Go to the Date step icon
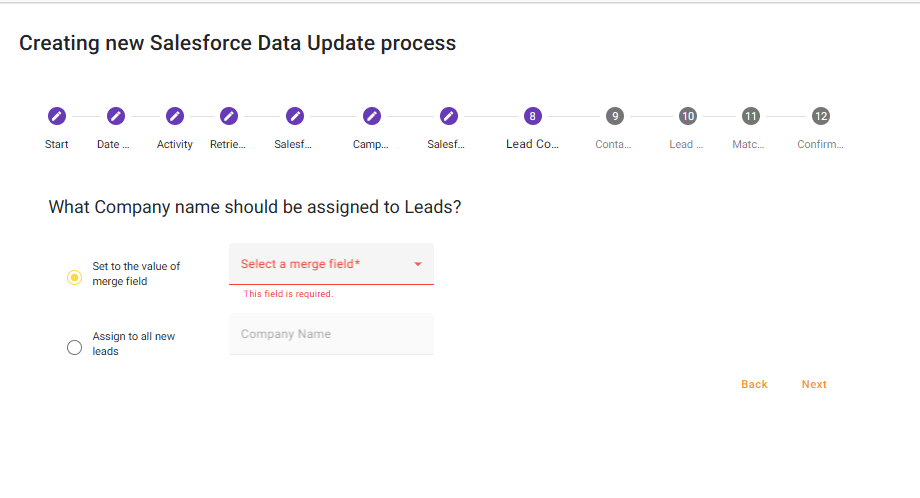 coord(115,116)
